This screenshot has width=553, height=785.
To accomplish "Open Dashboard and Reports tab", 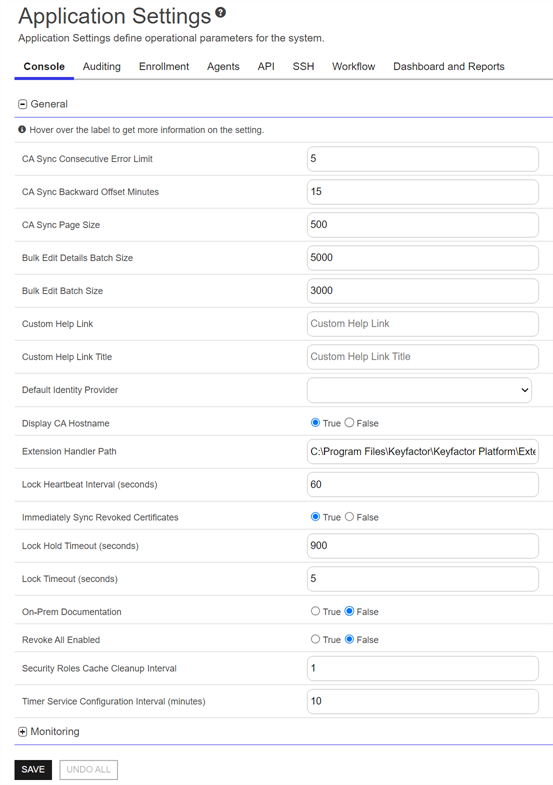I will coord(449,67).
